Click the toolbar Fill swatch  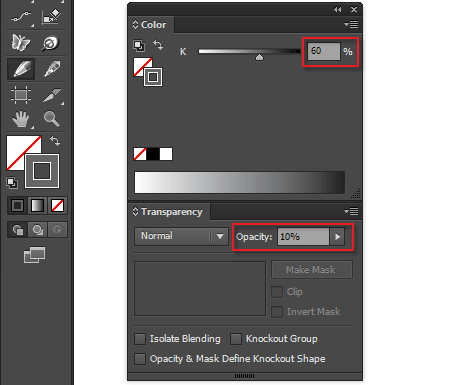[x=17, y=147]
